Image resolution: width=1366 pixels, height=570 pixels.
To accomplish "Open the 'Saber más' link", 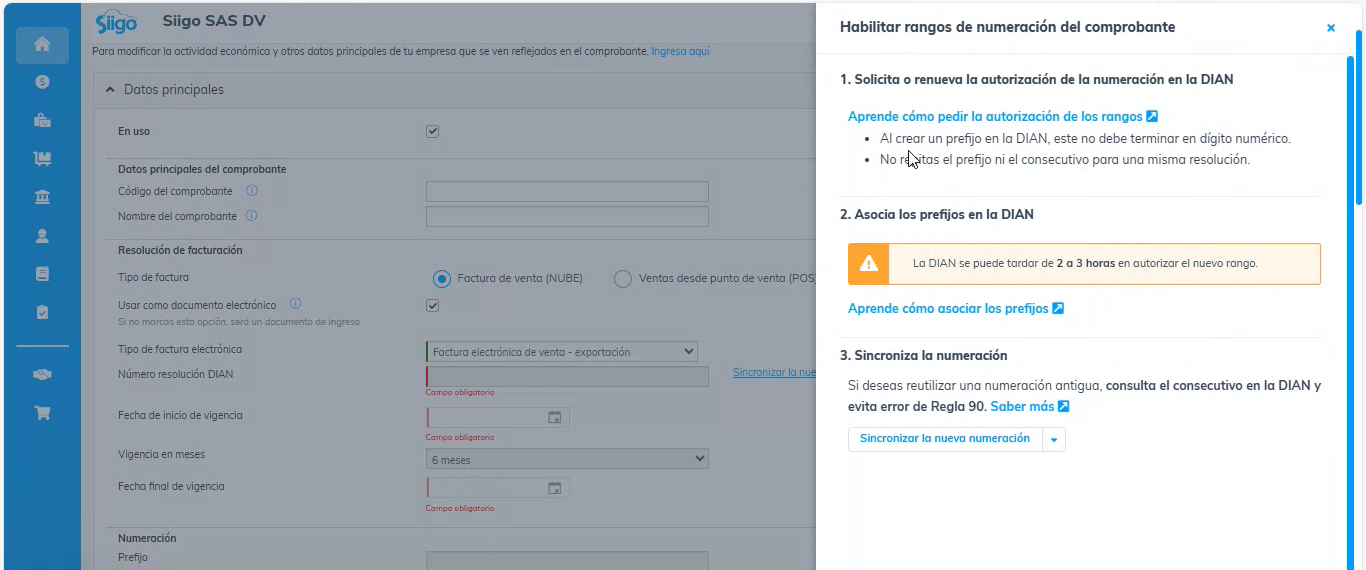I will click(1022, 407).
